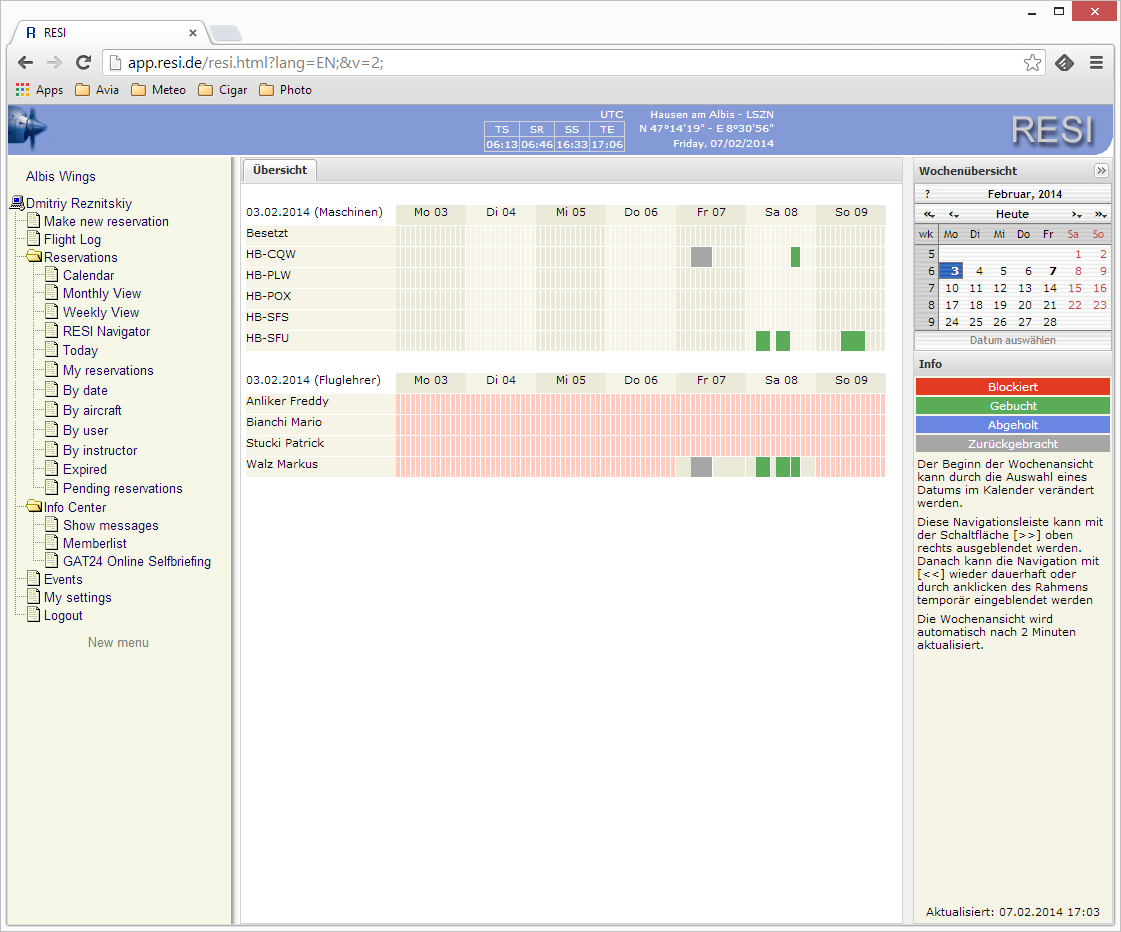Screen dimensions: 1121x932
Task: Switch to the Übersicht tab
Action: coord(280,170)
